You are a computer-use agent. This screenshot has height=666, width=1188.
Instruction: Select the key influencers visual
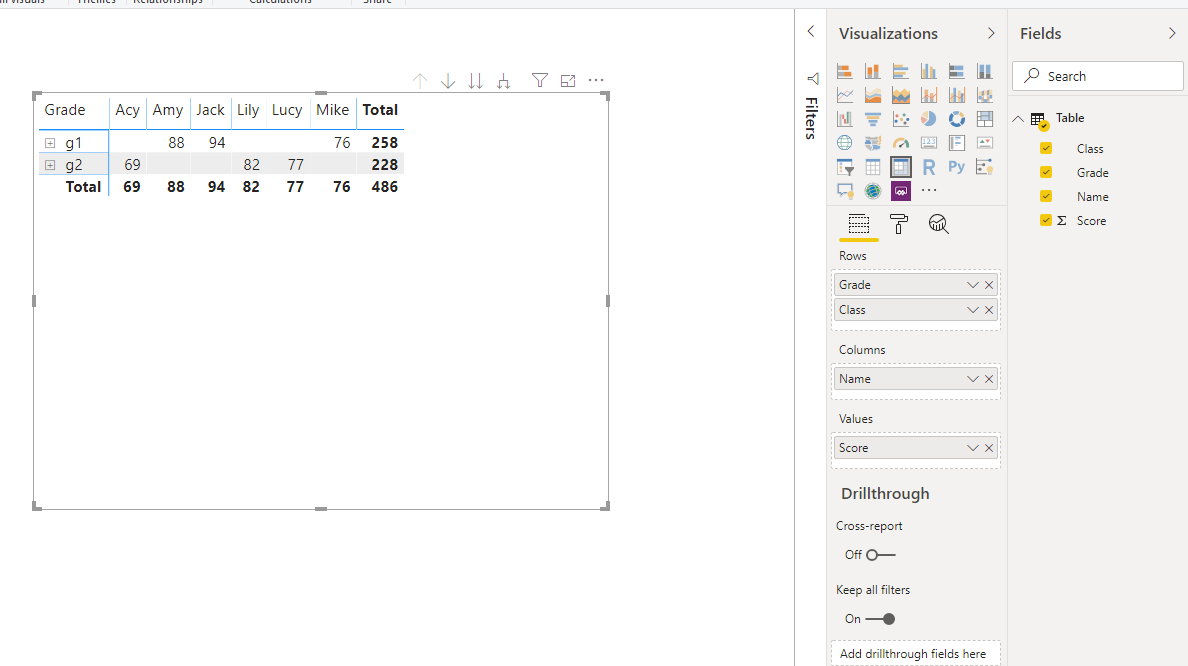(985, 167)
